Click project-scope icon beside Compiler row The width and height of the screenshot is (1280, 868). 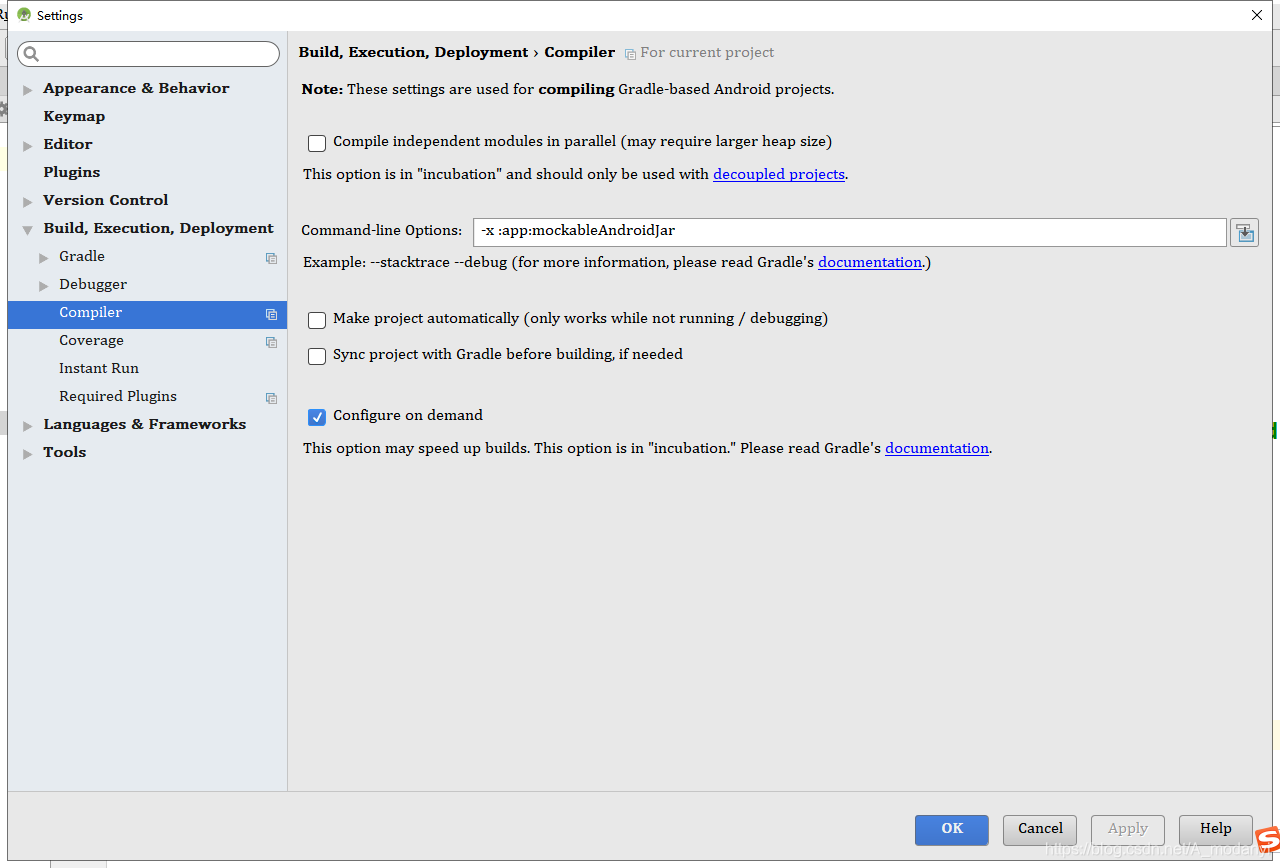[x=271, y=314]
